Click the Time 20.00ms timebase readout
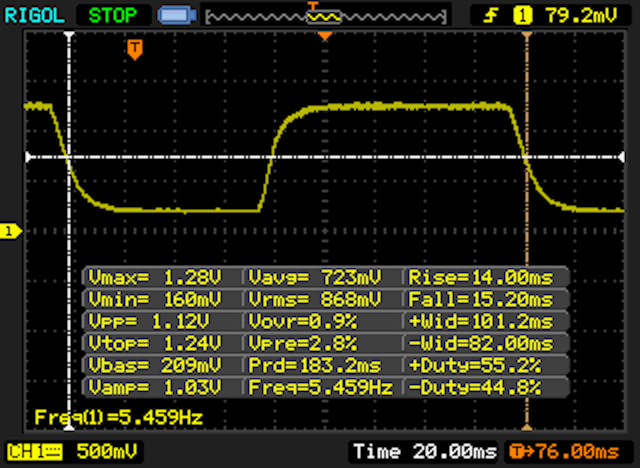Viewport: 640px width, 468px height. [425, 452]
